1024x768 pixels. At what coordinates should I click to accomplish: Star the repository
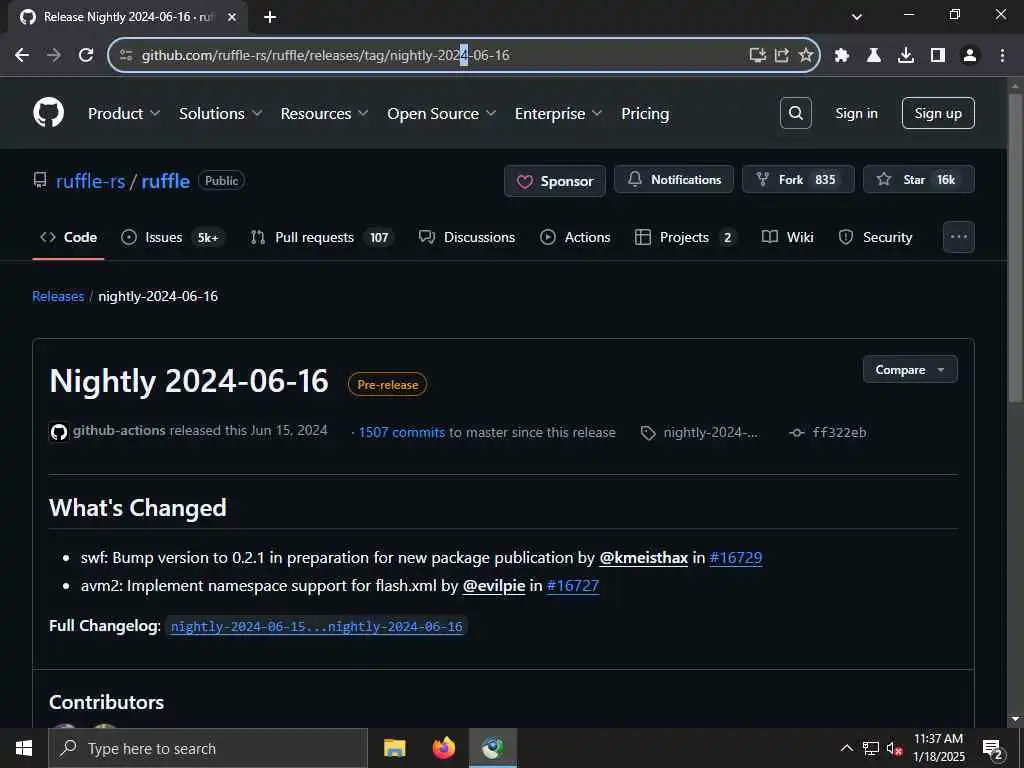tap(919, 179)
